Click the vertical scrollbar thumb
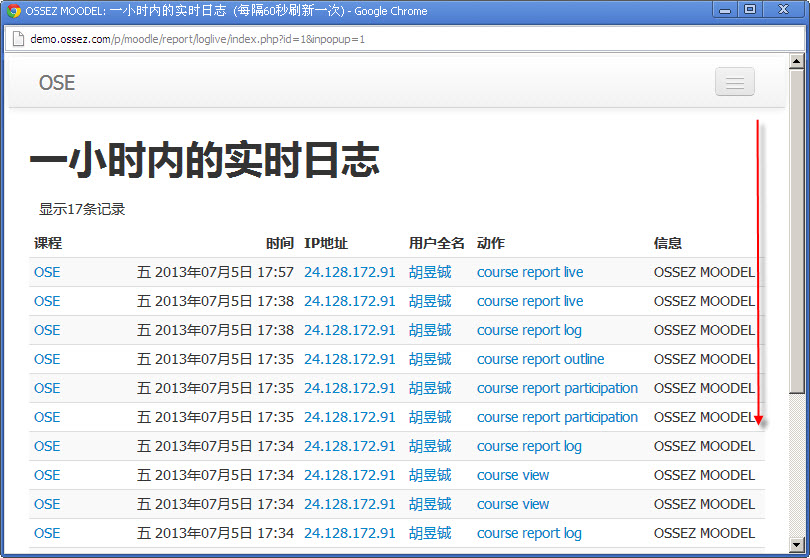Image resolution: width=810 pixels, height=558 pixels. click(x=797, y=230)
